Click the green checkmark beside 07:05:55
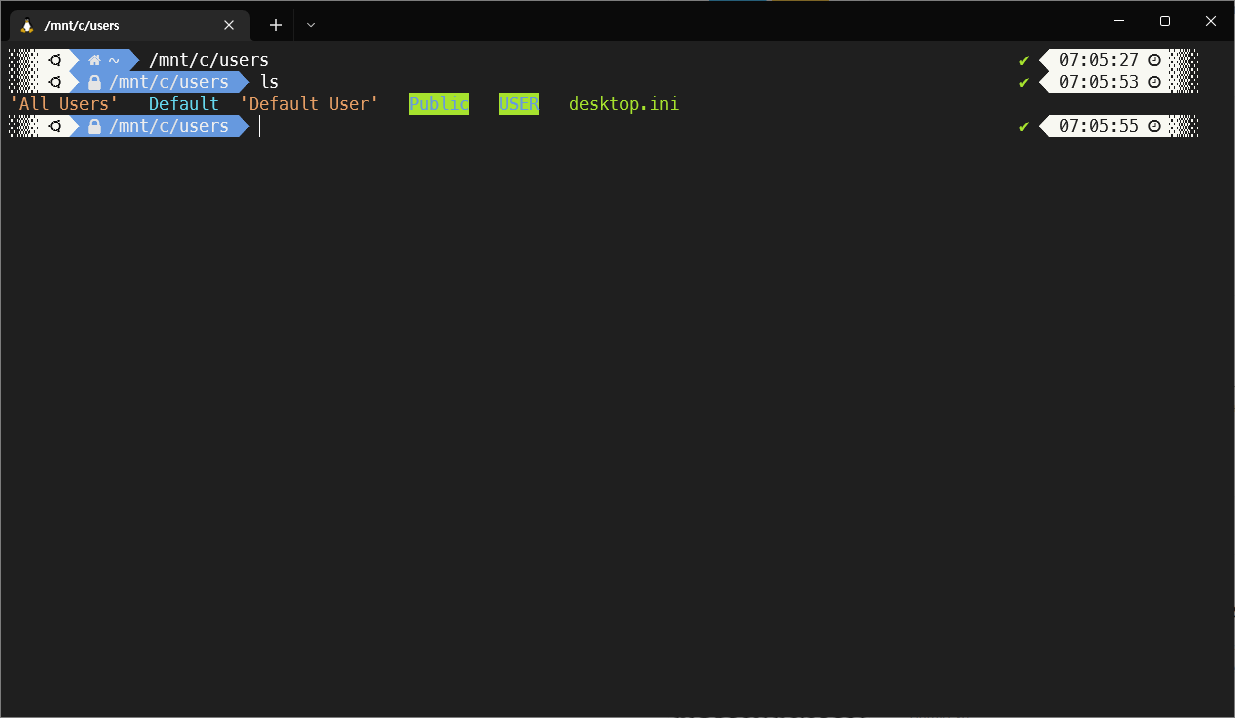Image resolution: width=1235 pixels, height=718 pixels. (x=1024, y=126)
